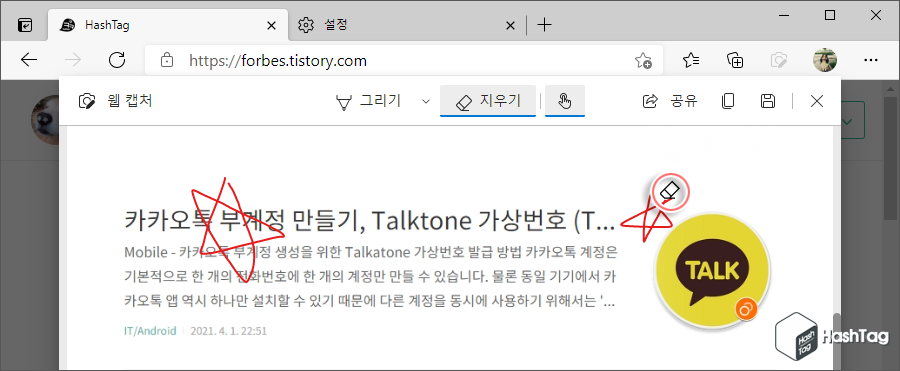This screenshot has height=371, width=900.
Task: Close the 설정 tab
Action: coord(510,26)
